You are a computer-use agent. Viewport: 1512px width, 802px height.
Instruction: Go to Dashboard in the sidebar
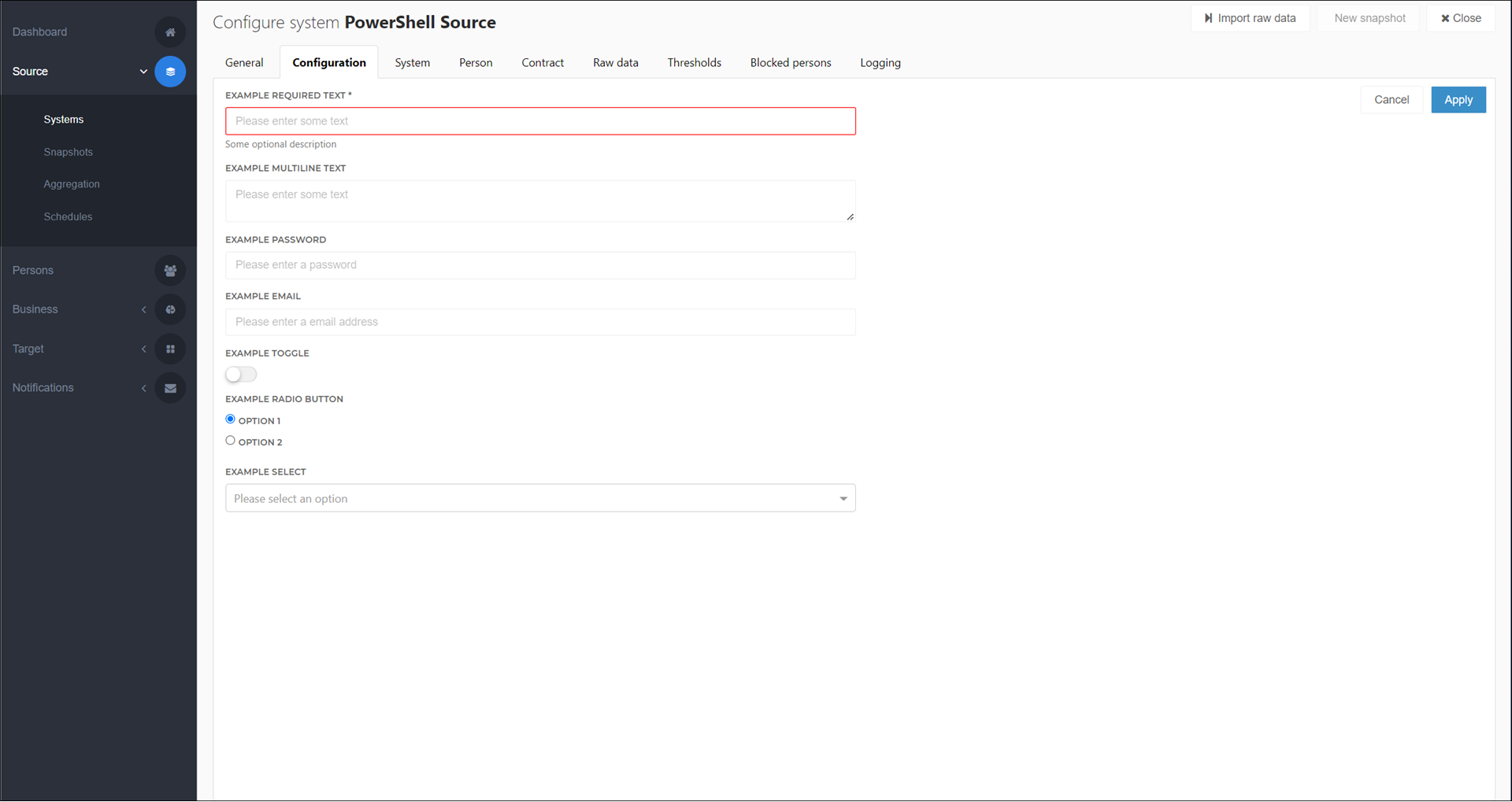pos(39,32)
